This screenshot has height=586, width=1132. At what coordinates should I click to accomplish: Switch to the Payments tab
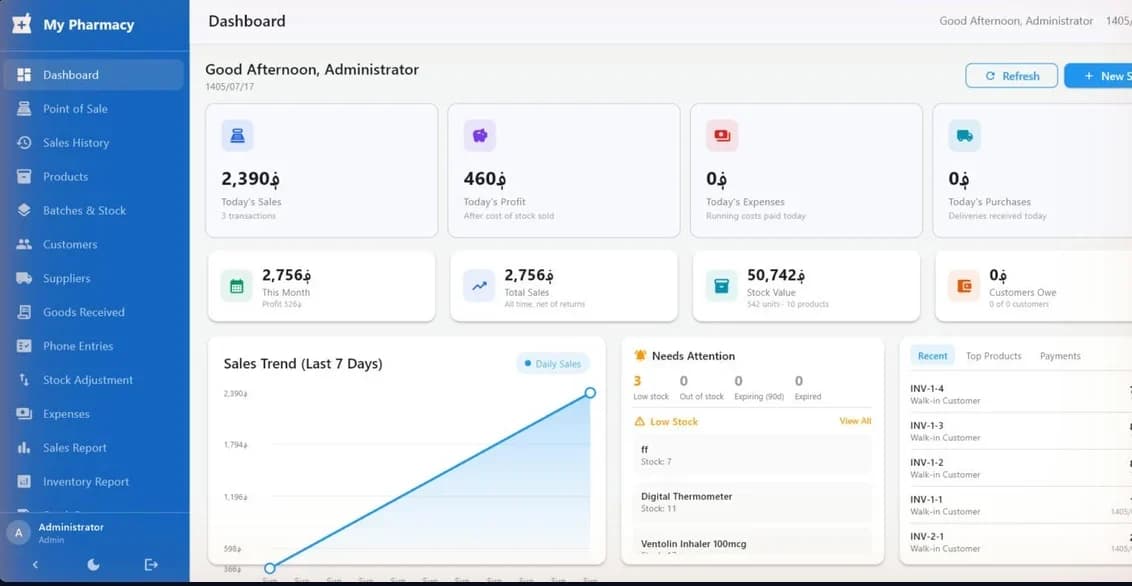click(1060, 356)
